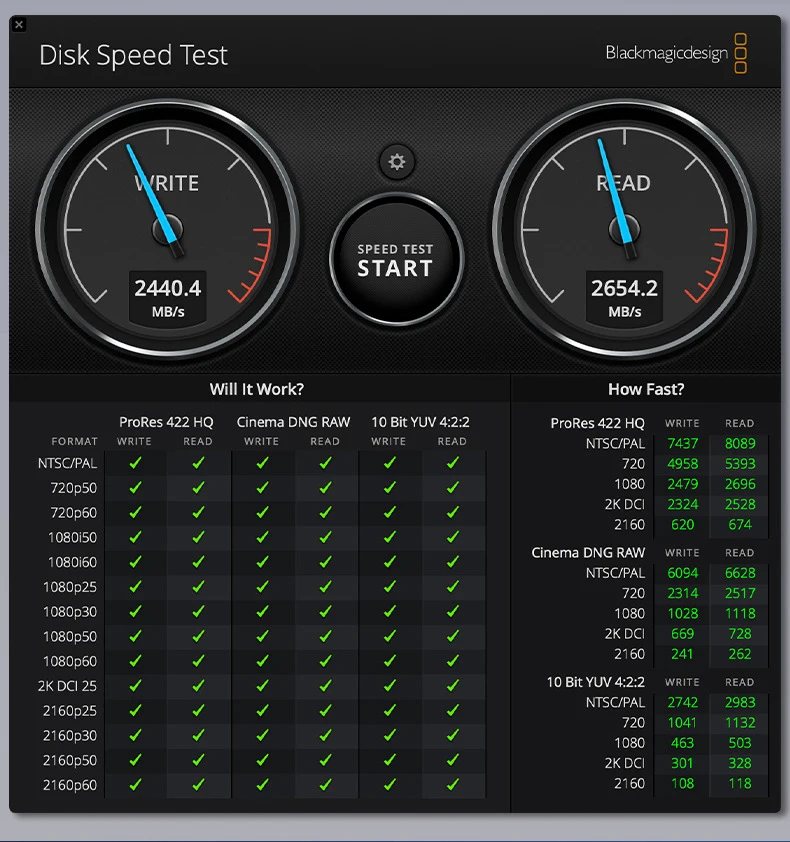Click Cinema DNG RAW write checkmark for 2160p60

pos(262,784)
